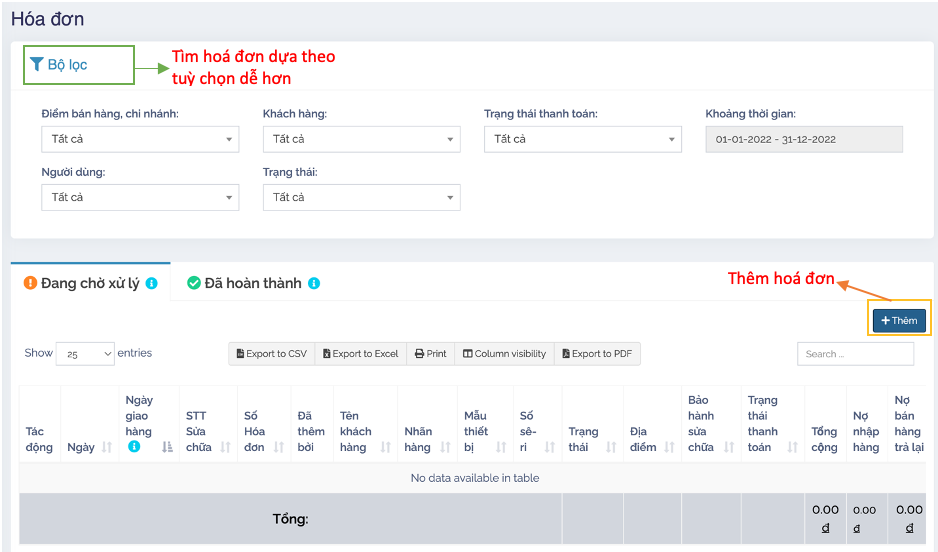Sort table by Ngày column
This screenshot has height=552, width=938.
pos(106,447)
